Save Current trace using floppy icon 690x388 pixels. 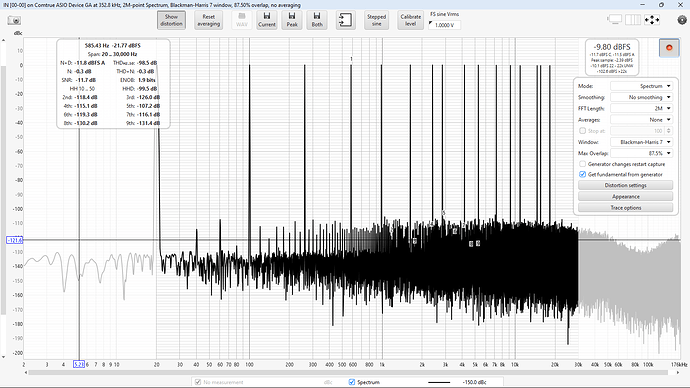point(267,20)
